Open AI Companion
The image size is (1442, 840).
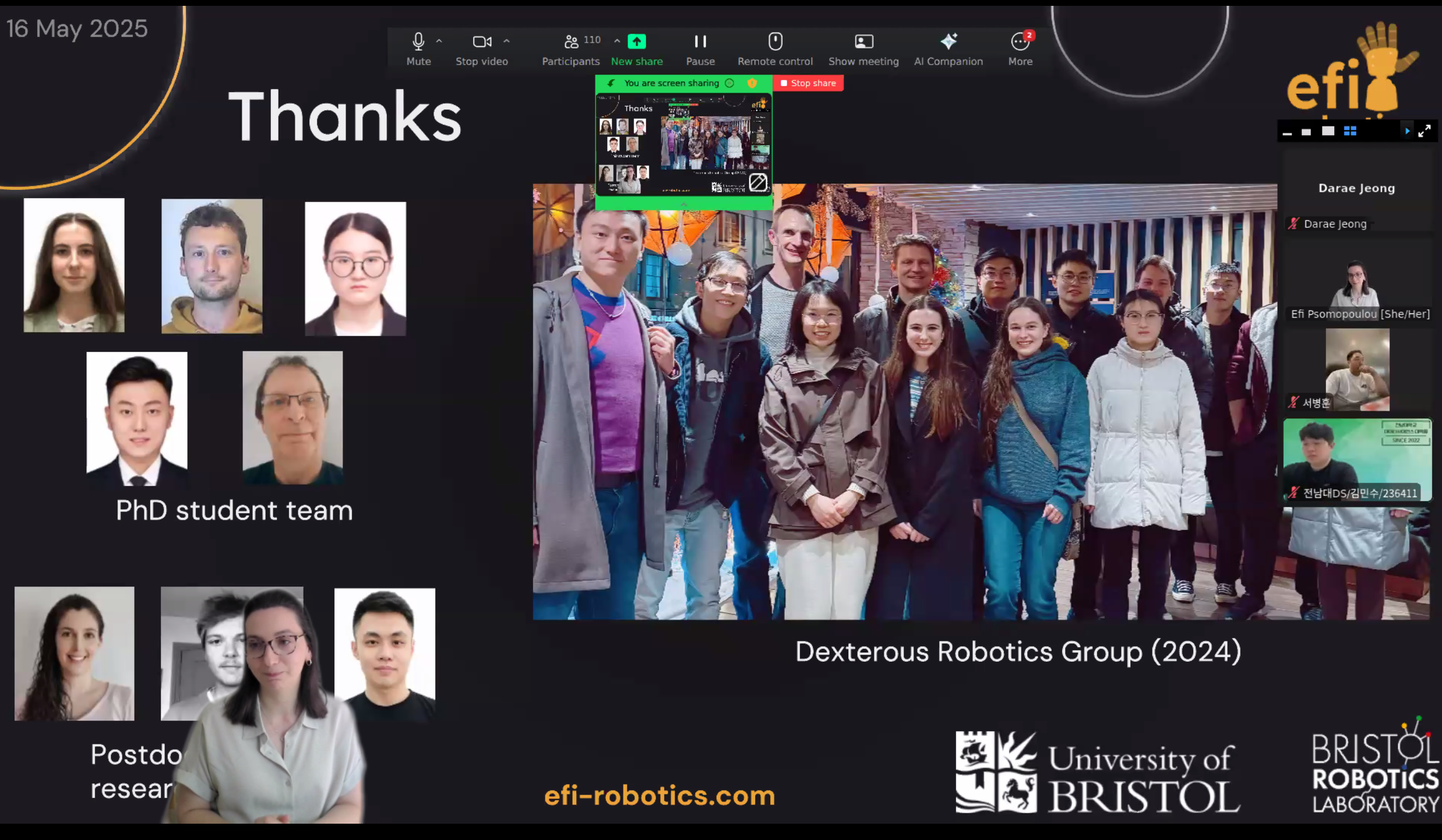949,49
